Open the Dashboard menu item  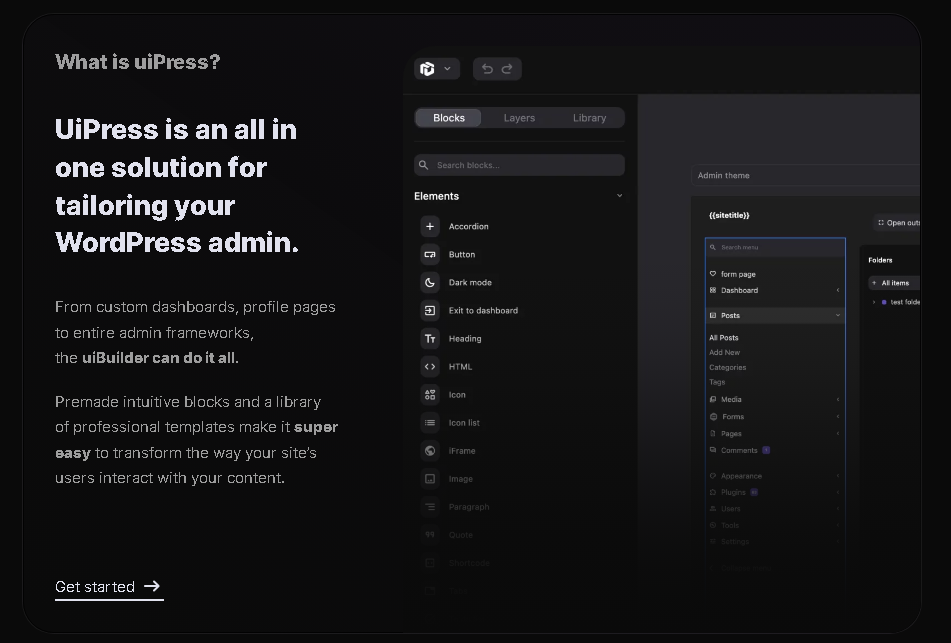(x=739, y=291)
